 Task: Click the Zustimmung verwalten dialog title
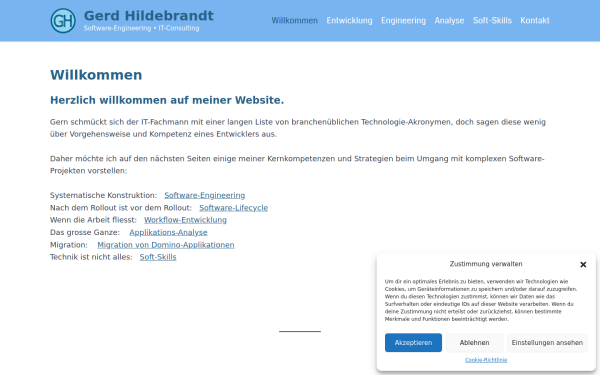pos(486,264)
